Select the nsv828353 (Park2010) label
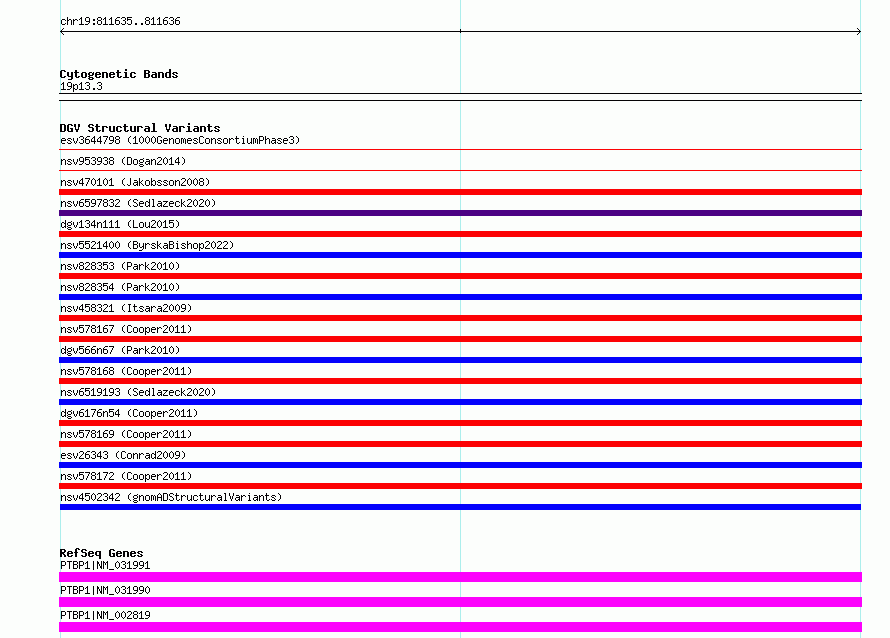 pos(120,266)
